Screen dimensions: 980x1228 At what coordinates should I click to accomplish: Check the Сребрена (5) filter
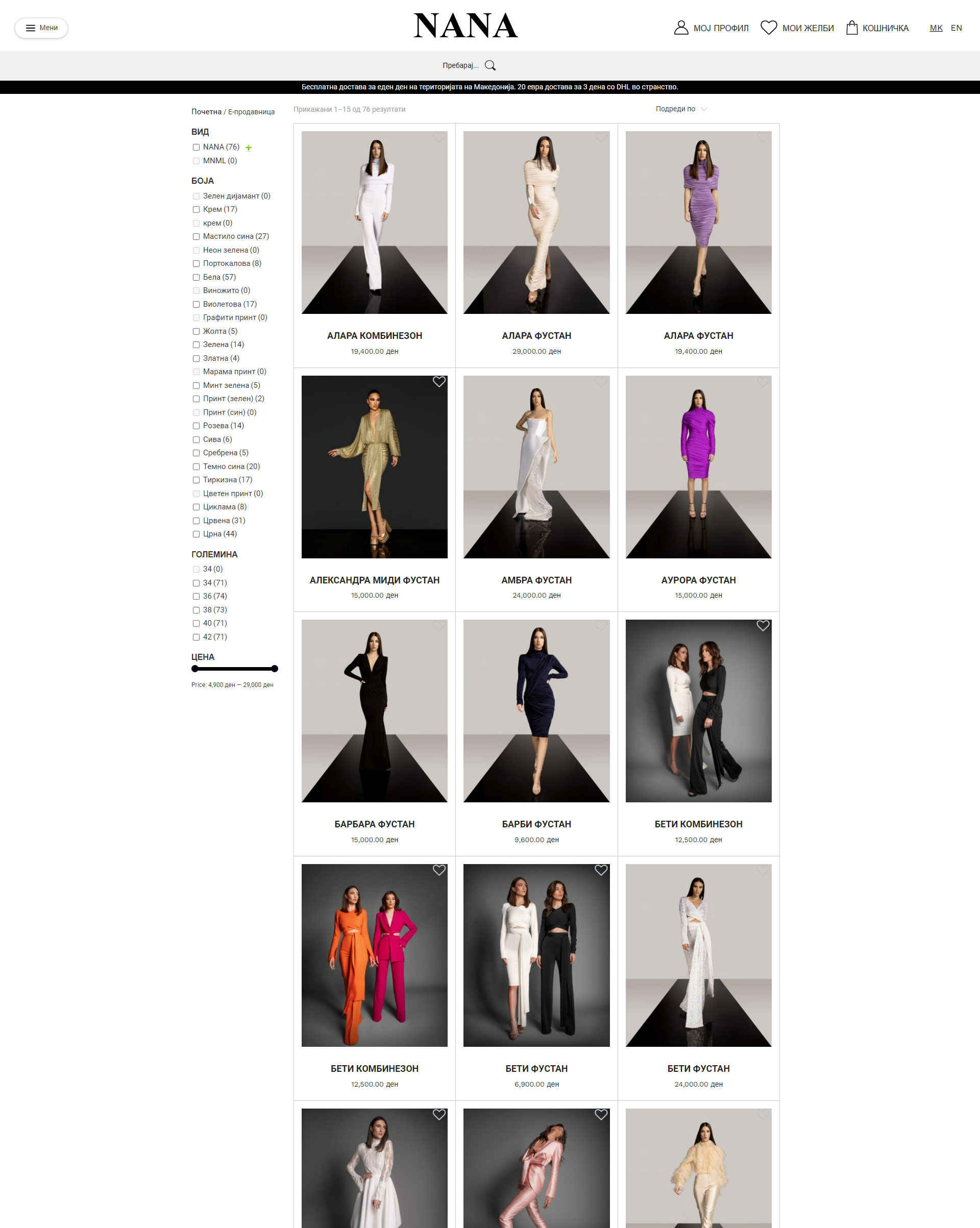[196, 453]
